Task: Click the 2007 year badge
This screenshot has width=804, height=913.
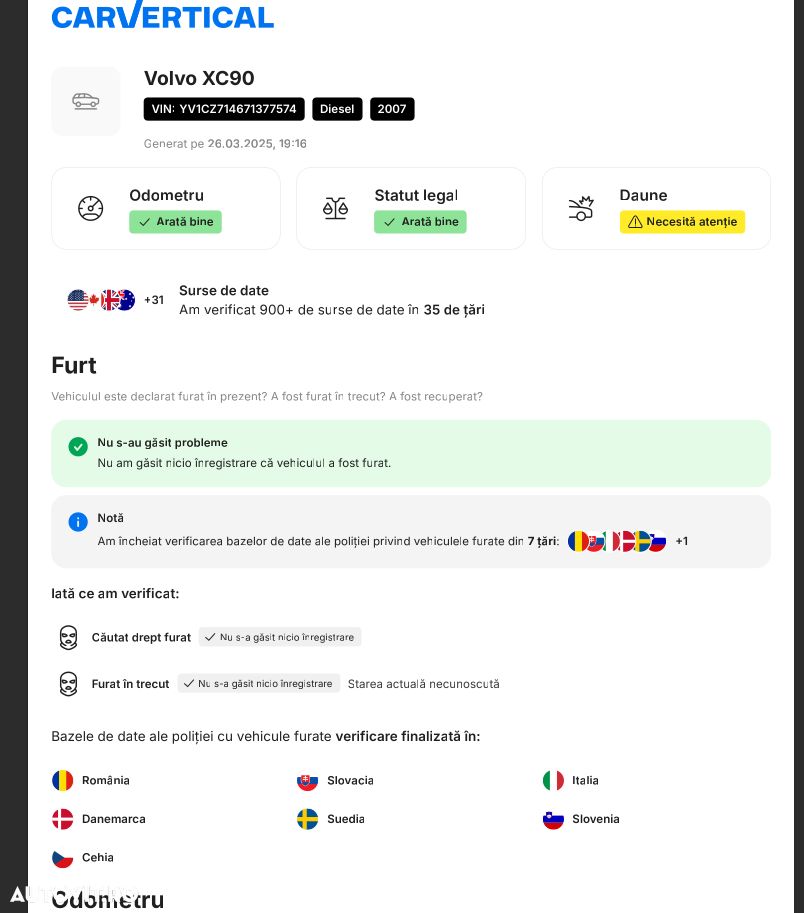Action: pos(392,109)
